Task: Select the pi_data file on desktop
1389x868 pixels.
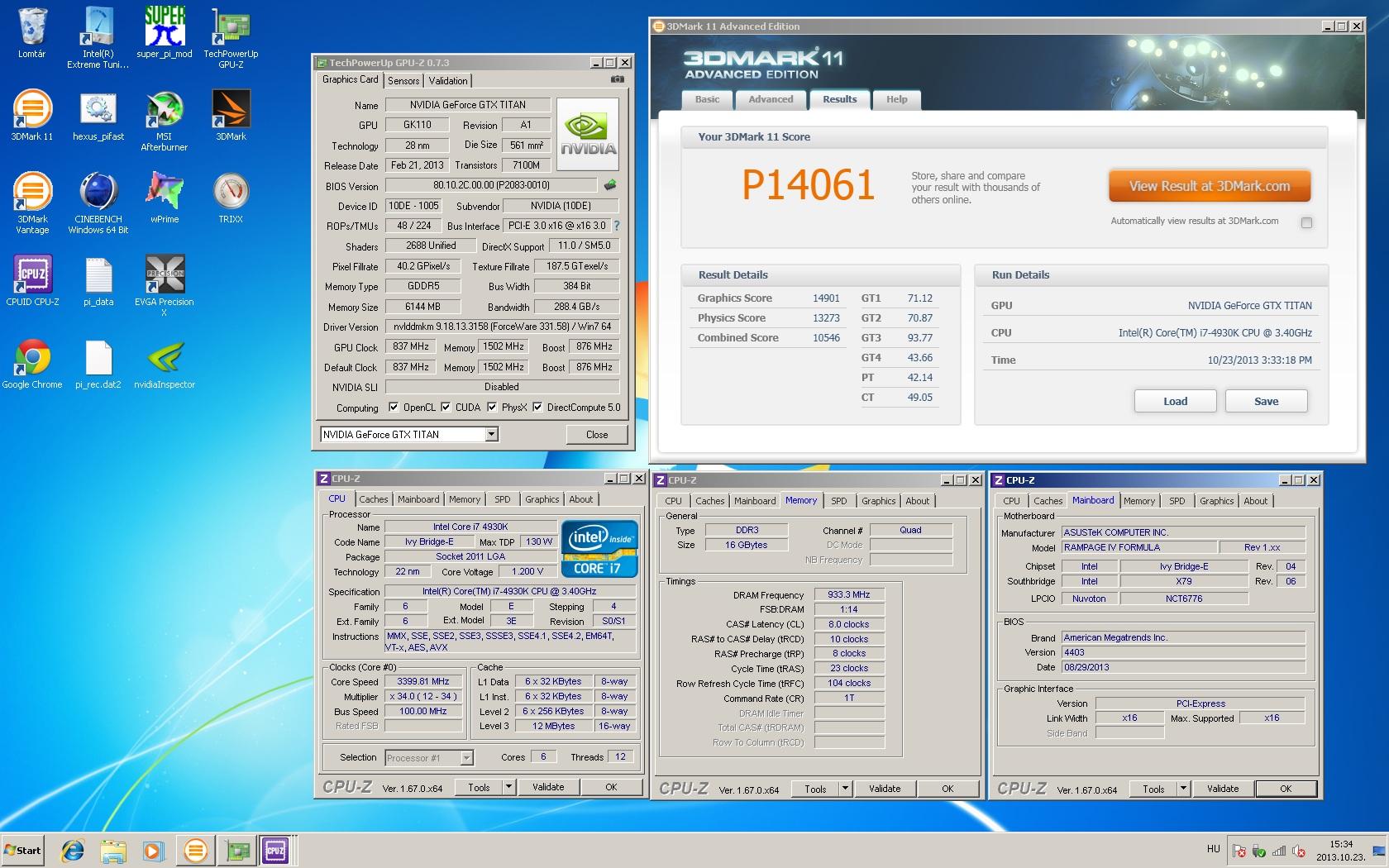Action: point(98,280)
